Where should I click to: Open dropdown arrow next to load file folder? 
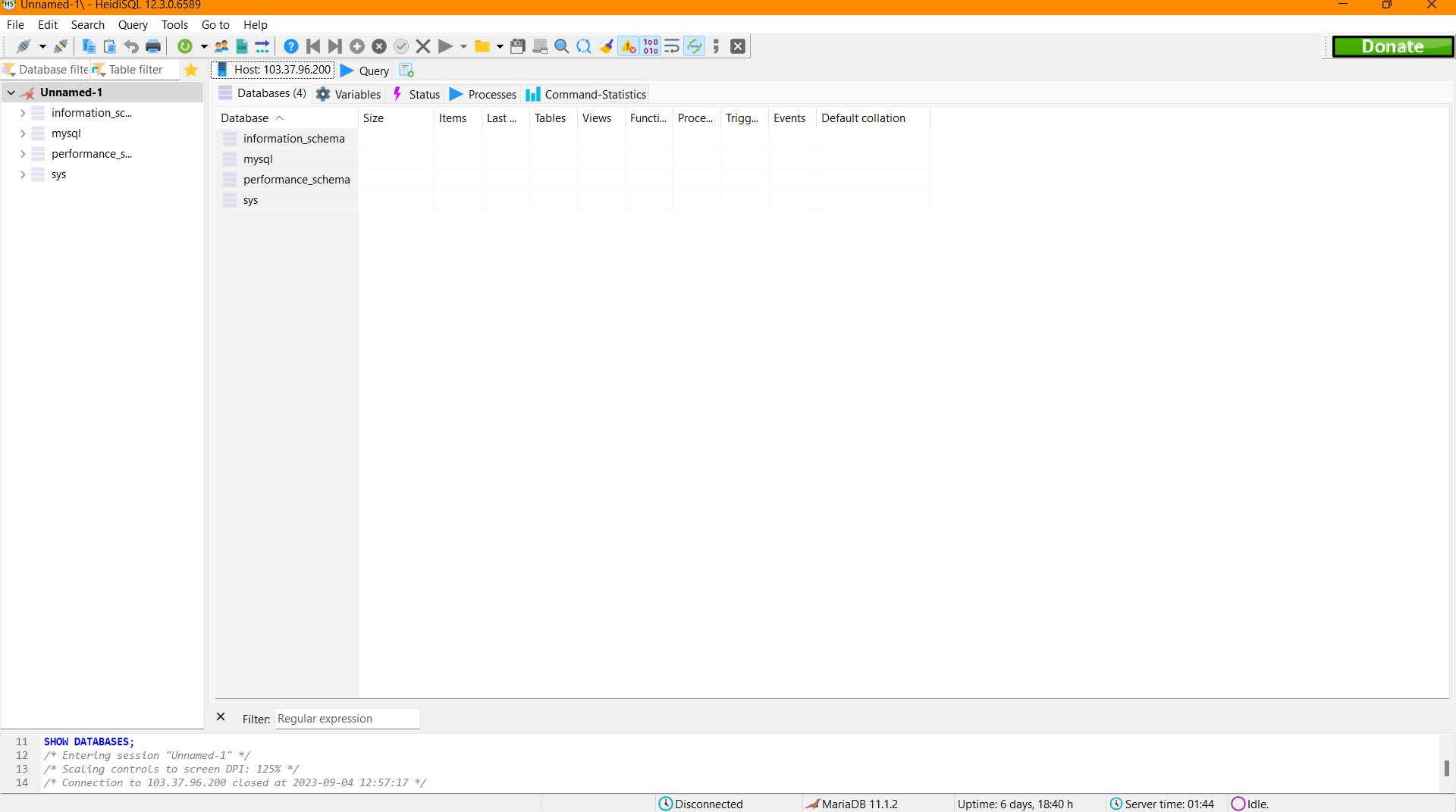point(500,46)
